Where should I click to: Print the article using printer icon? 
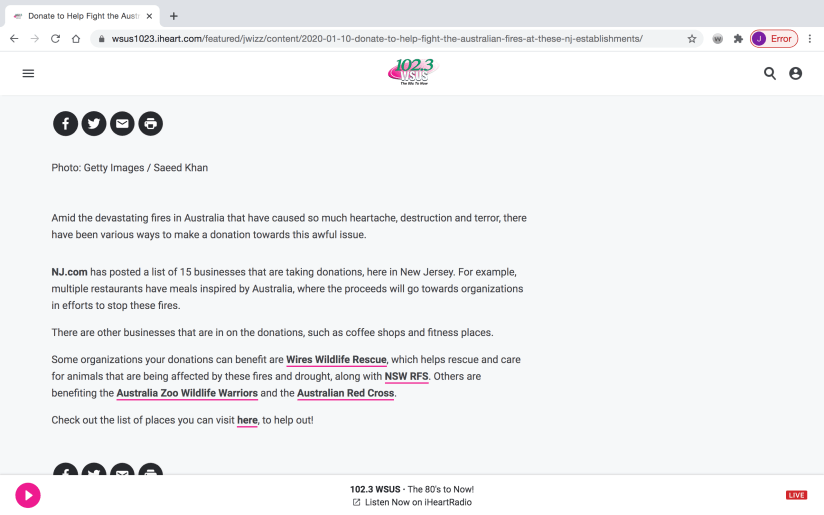150,124
